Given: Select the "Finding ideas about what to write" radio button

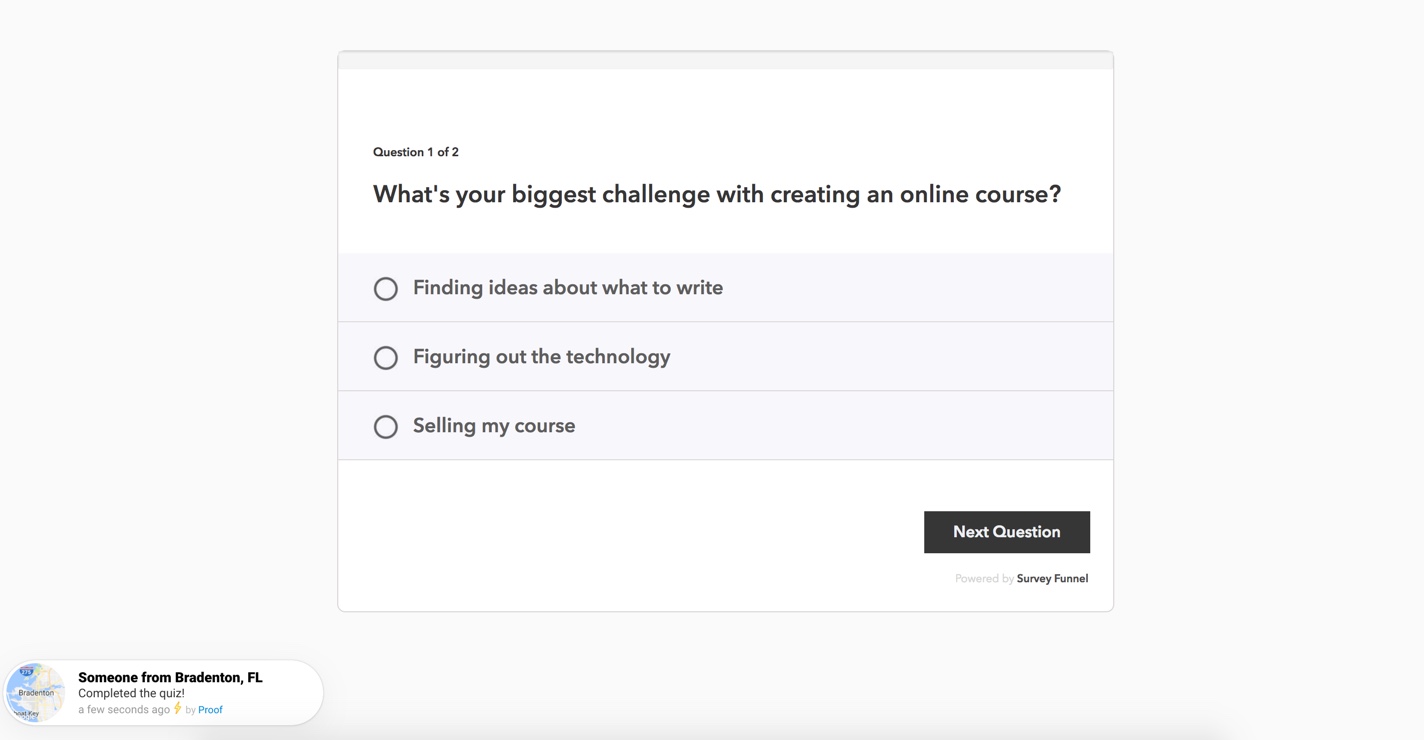Looking at the screenshot, I should pyautogui.click(x=386, y=289).
